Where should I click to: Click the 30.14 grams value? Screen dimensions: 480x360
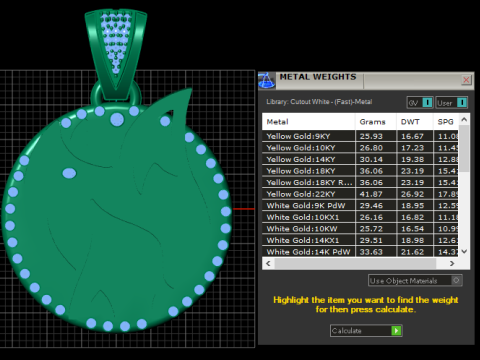(x=371, y=159)
